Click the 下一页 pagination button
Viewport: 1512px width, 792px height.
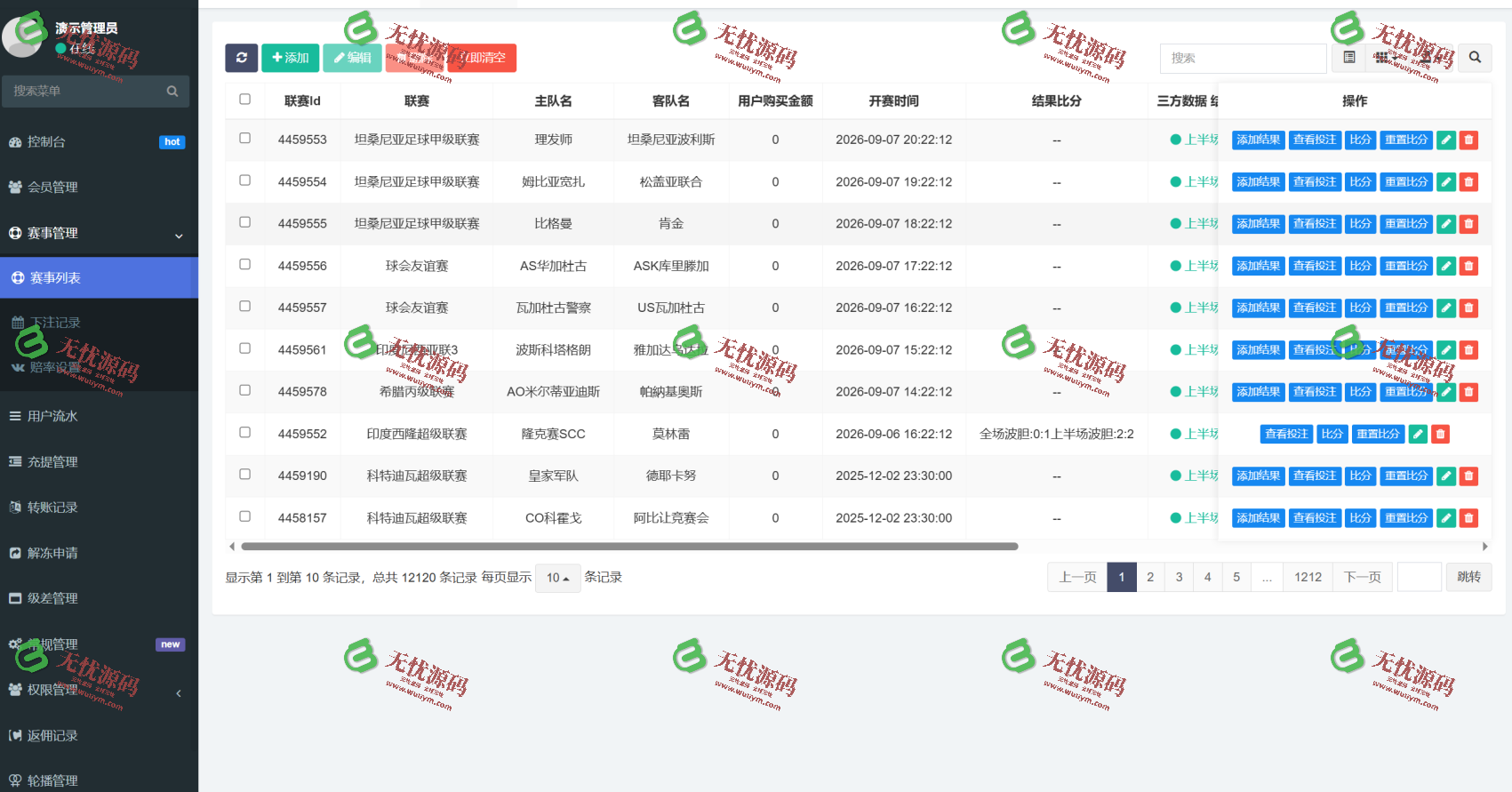tap(1363, 578)
